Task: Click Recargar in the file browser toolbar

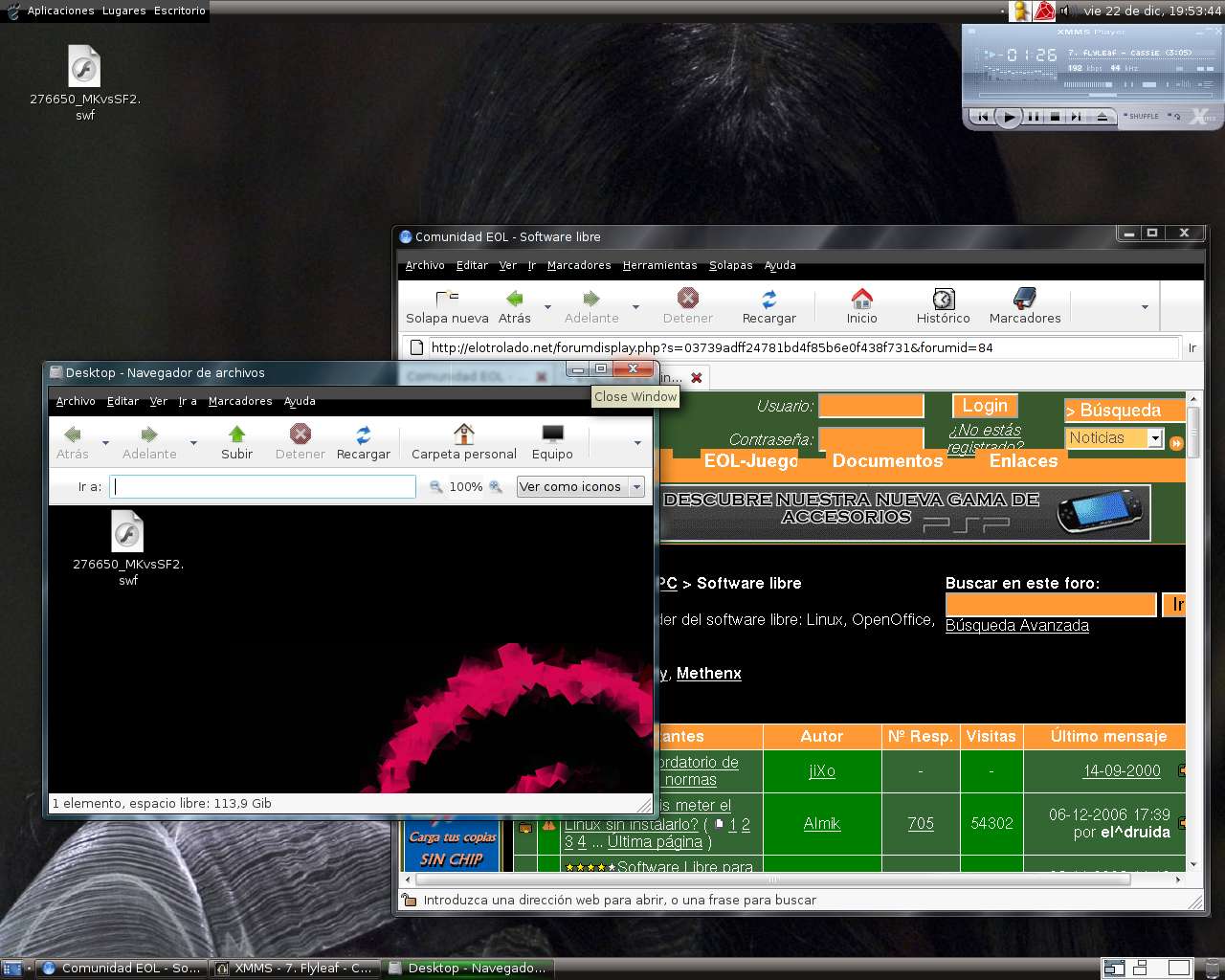Action: 363,442
